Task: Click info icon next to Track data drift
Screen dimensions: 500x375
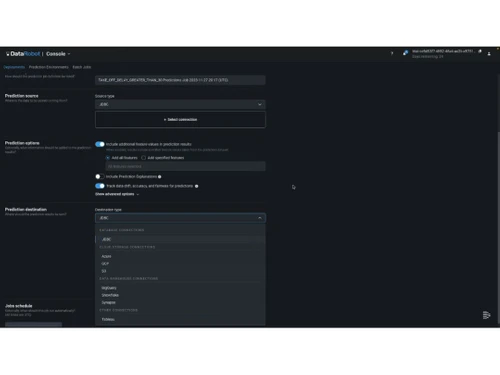Action: (x=197, y=186)
